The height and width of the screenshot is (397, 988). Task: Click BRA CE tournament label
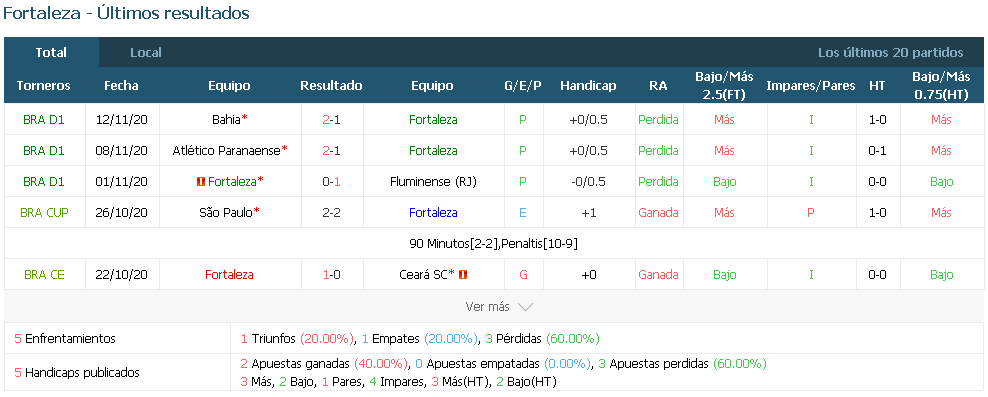44,275
